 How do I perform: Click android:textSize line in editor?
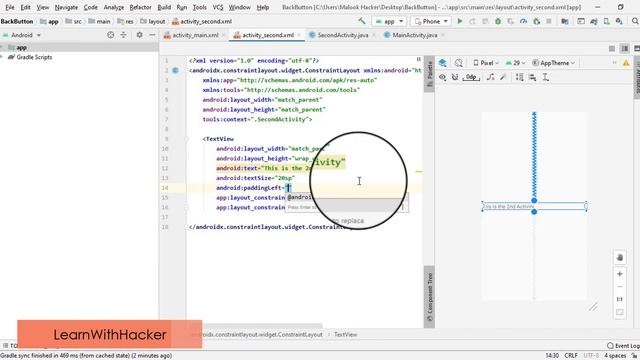(x=255, y=178)
